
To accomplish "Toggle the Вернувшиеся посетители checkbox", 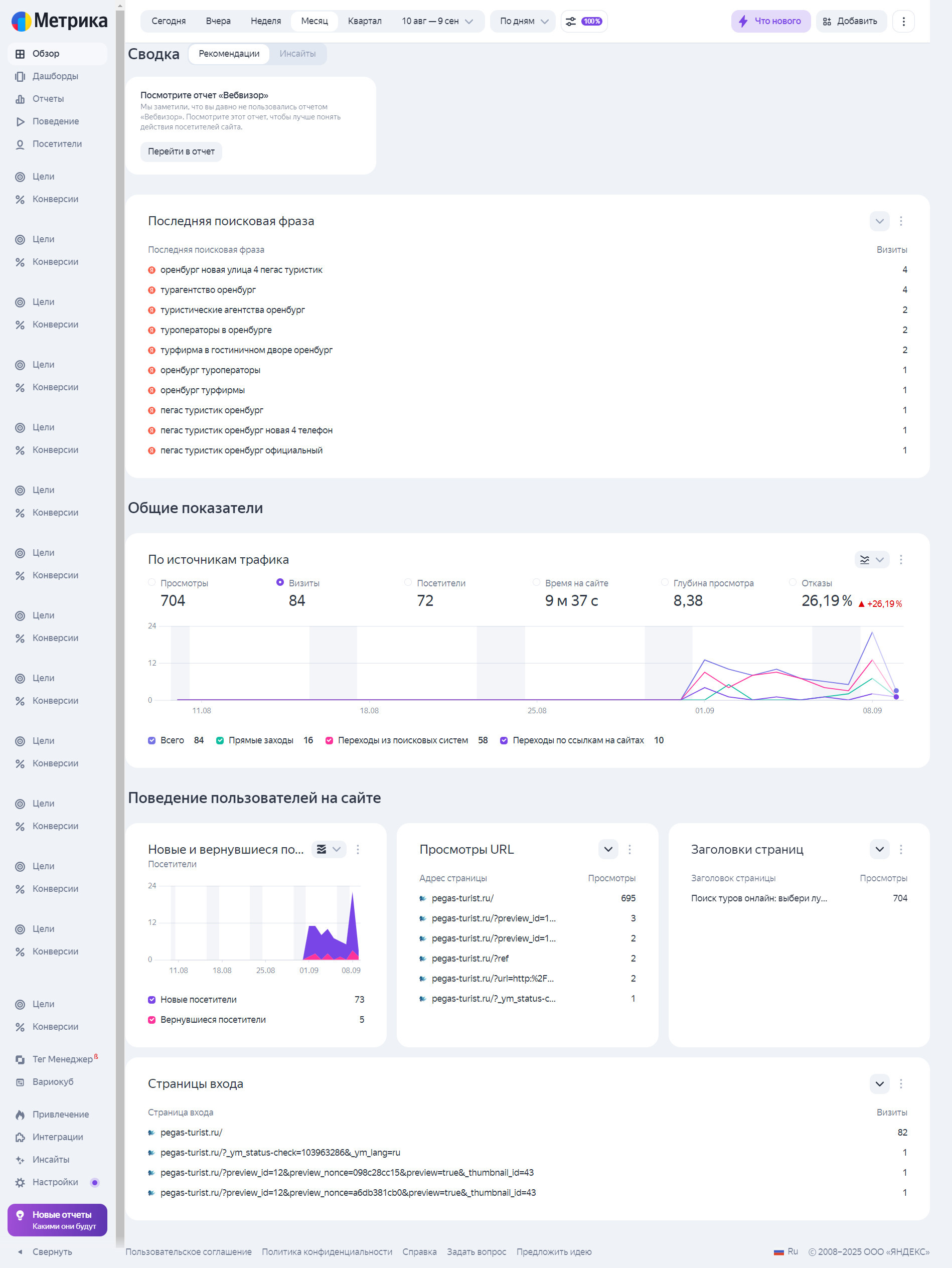I will pyautogui.click(x=152, y=1019).
